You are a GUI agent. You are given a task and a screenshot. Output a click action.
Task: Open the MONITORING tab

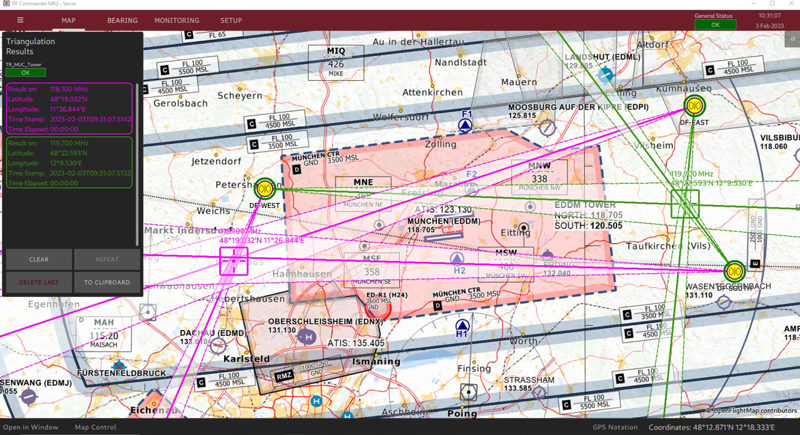(x=177, y=20)
